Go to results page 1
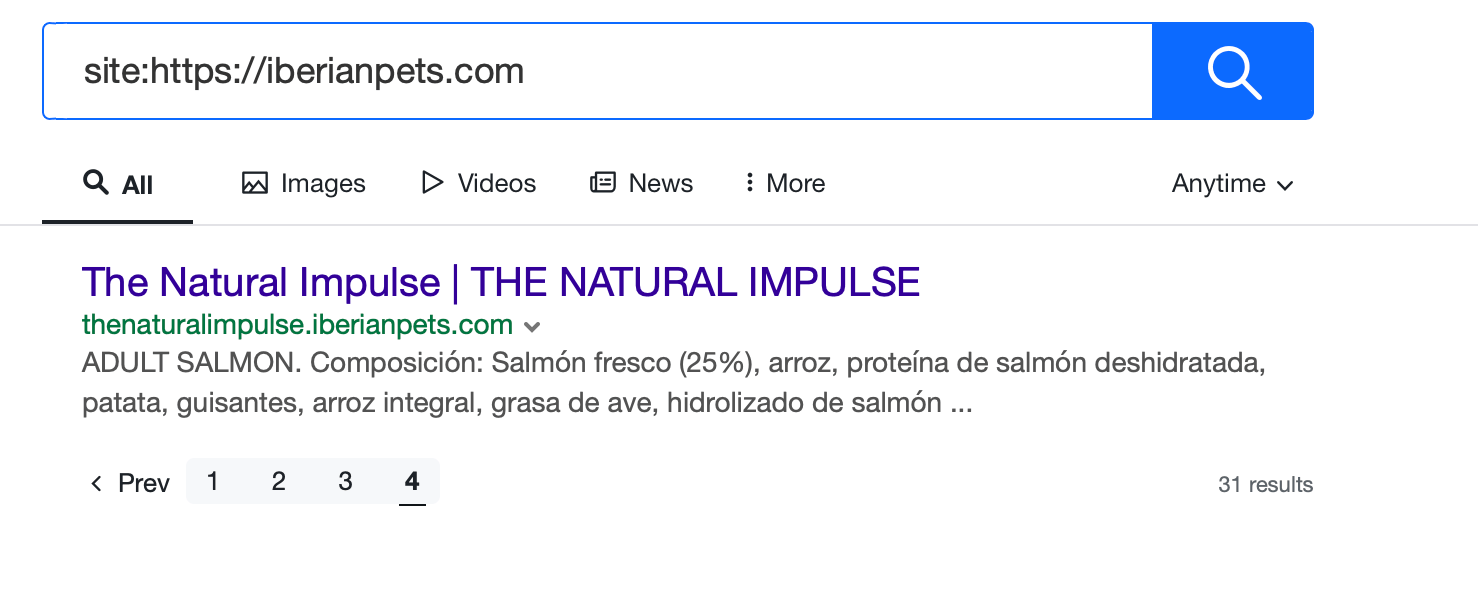 click(x=213, y=482)
